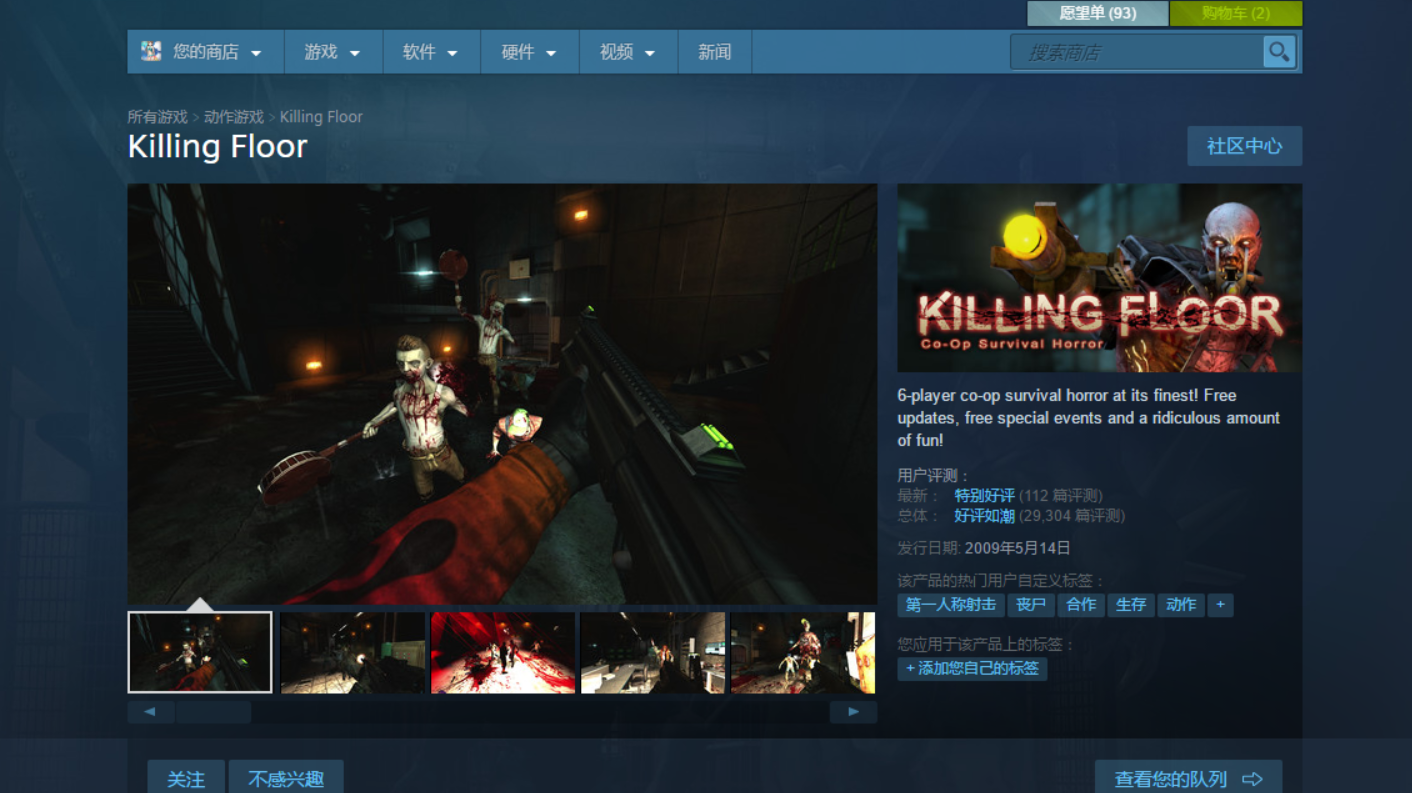Click the 关注 follow button
This screenshot has width=1412, height=793.
pos(186,778)
